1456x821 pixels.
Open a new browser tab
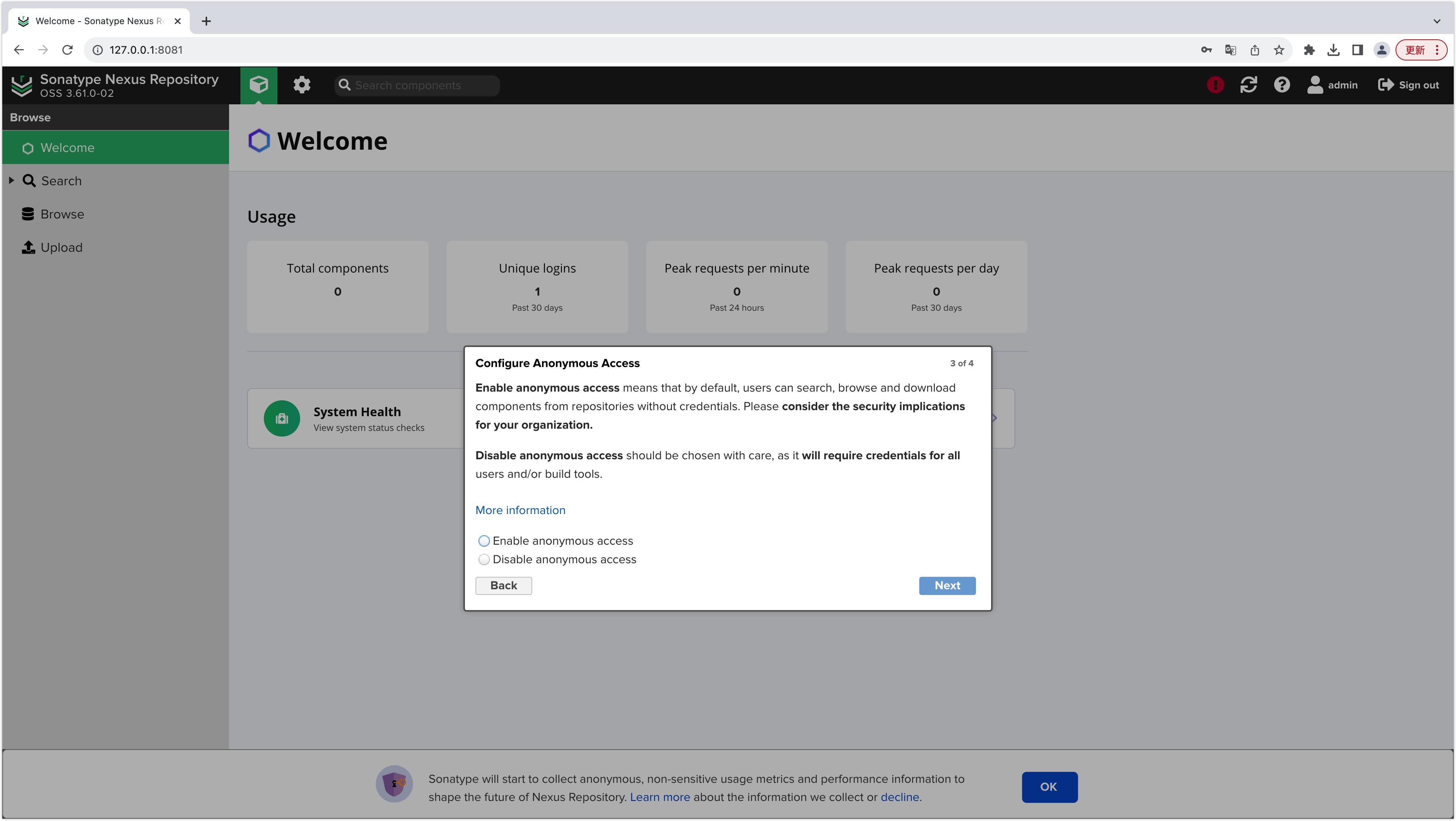(x=206, y=21)
